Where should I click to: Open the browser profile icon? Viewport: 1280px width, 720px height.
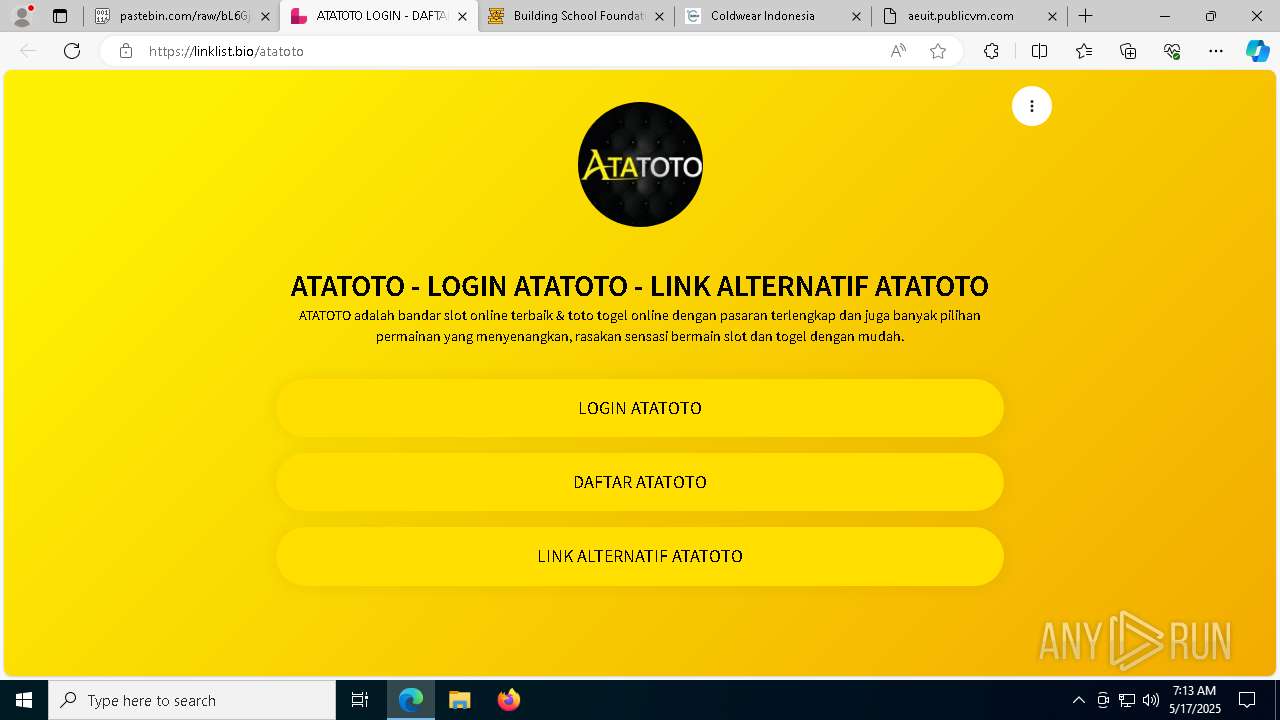pos(22,16)
